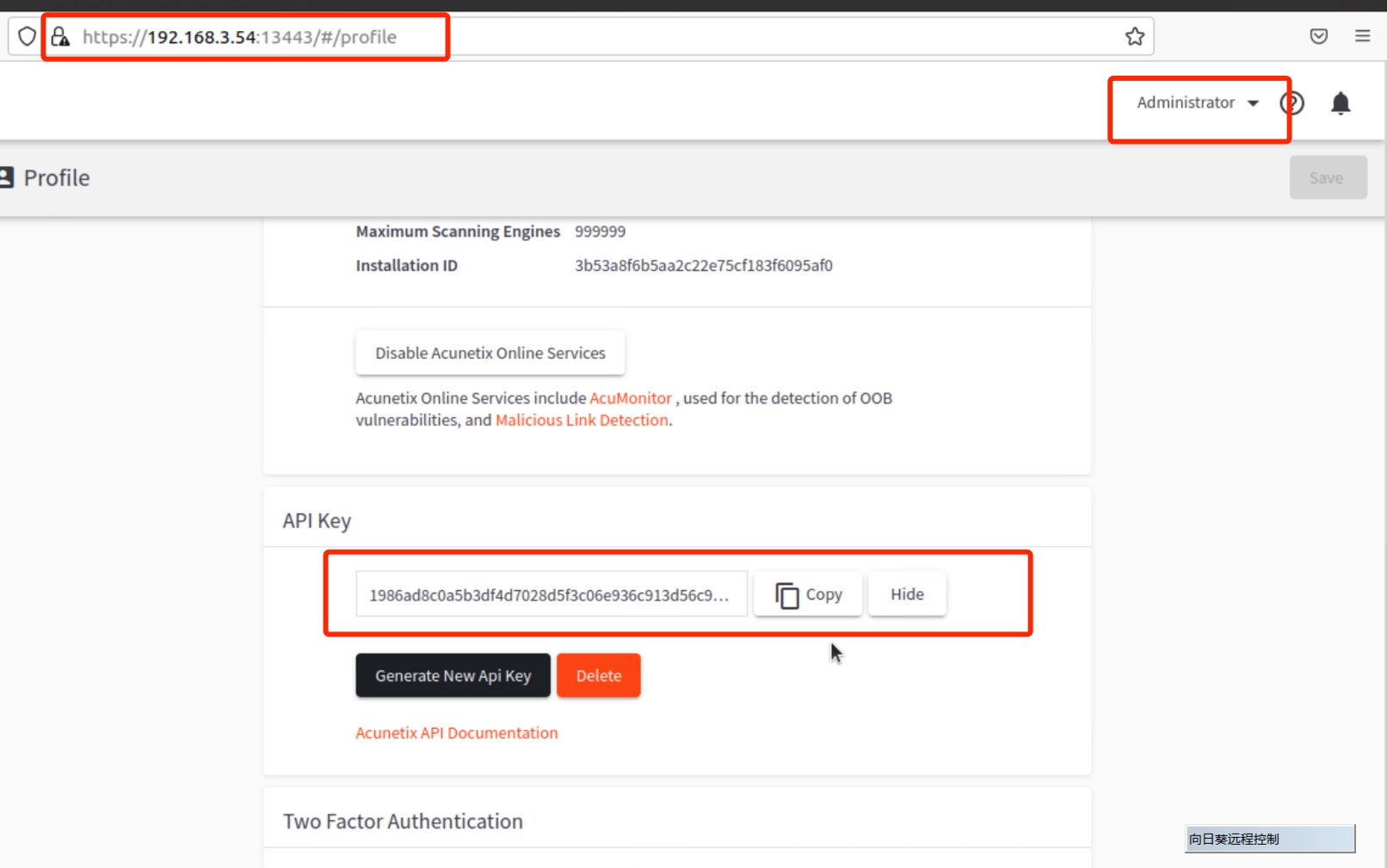View notifications via the bell icon

pos(1340,103)
